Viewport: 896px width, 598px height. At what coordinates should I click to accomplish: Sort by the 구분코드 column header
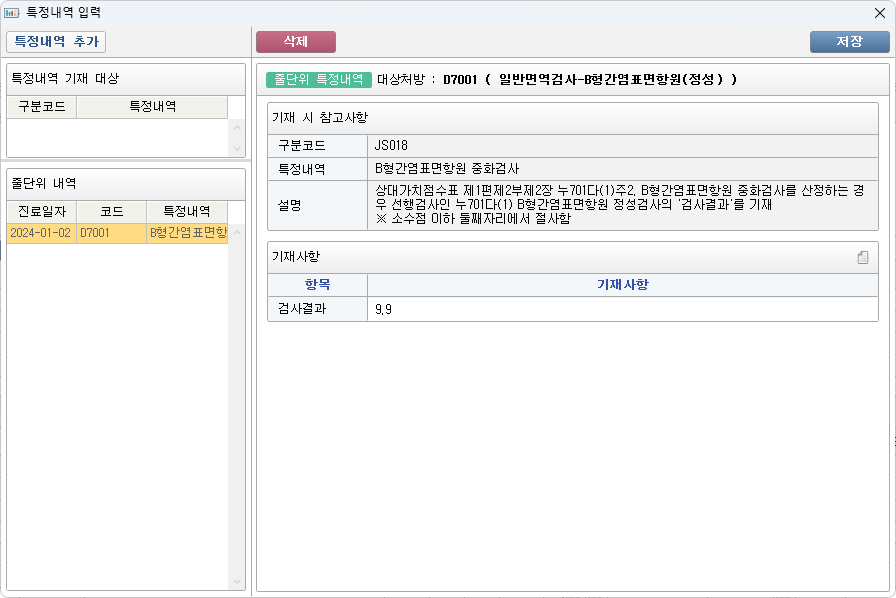click(x=41, y=107)
